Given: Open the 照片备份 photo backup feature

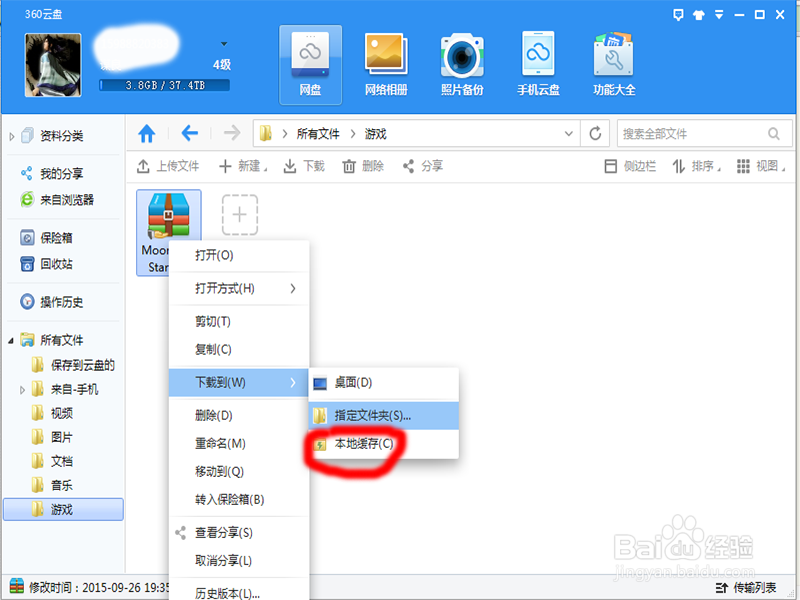Looking at the screenshot, I should [x=461, y=60].
